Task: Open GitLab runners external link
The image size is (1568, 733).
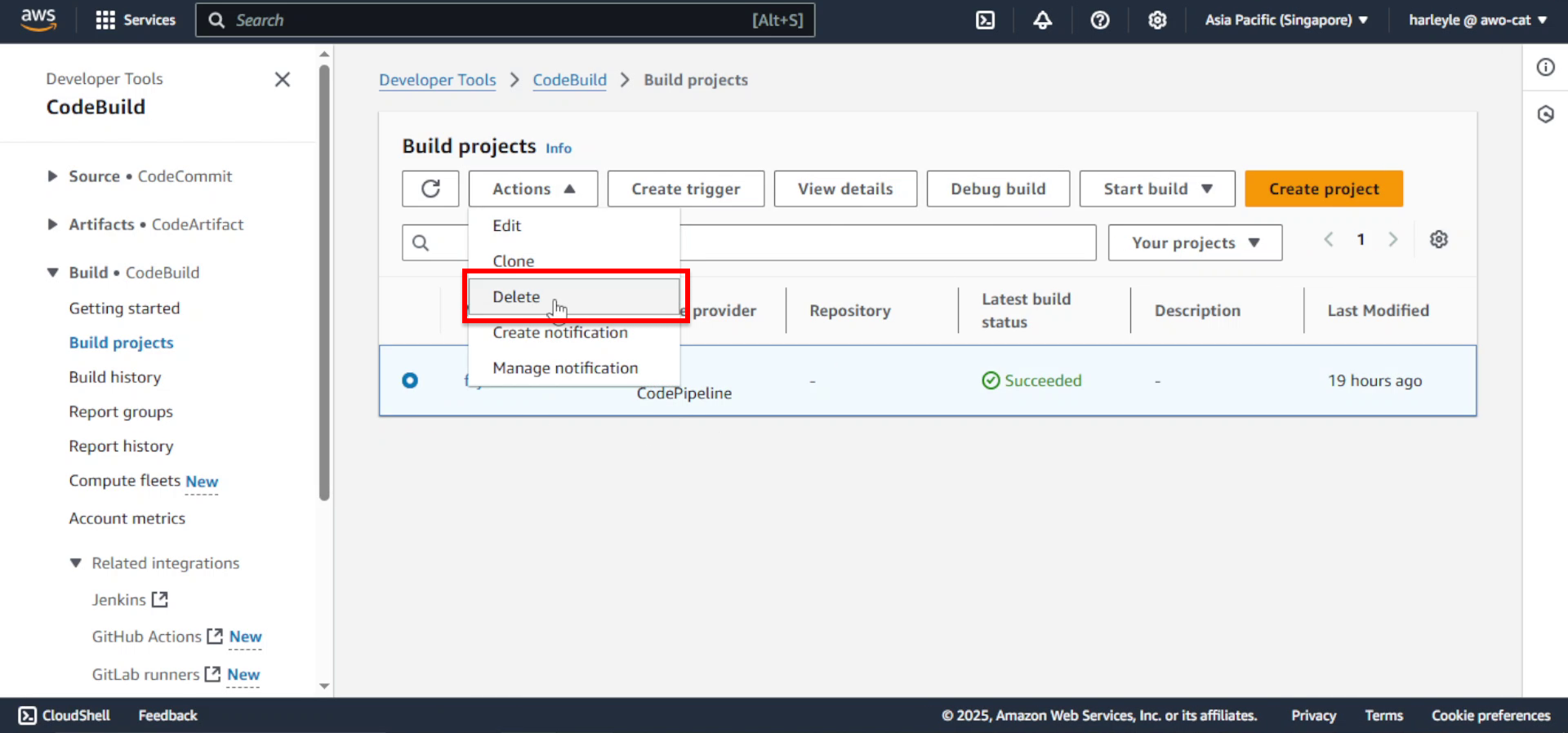Action: click(x=156, y=674)
